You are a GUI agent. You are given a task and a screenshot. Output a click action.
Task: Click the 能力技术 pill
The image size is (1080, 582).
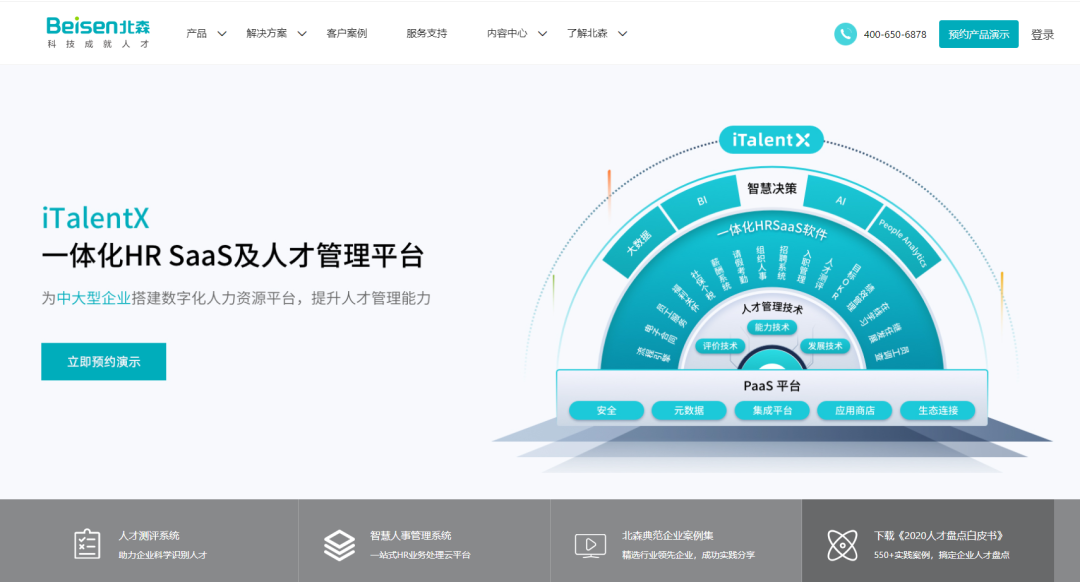coord(772,327)
